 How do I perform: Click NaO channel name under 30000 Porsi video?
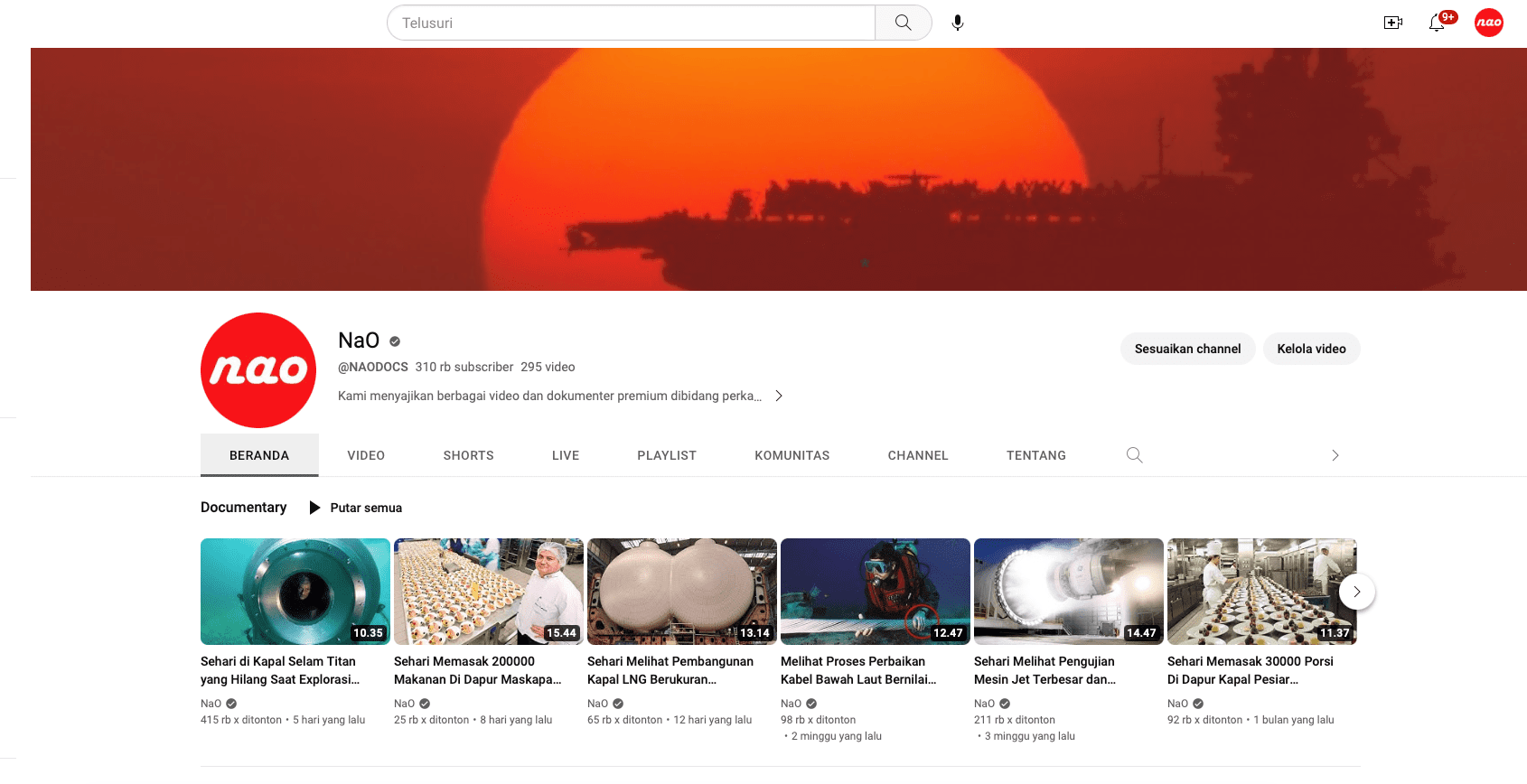pos(1177,704)
